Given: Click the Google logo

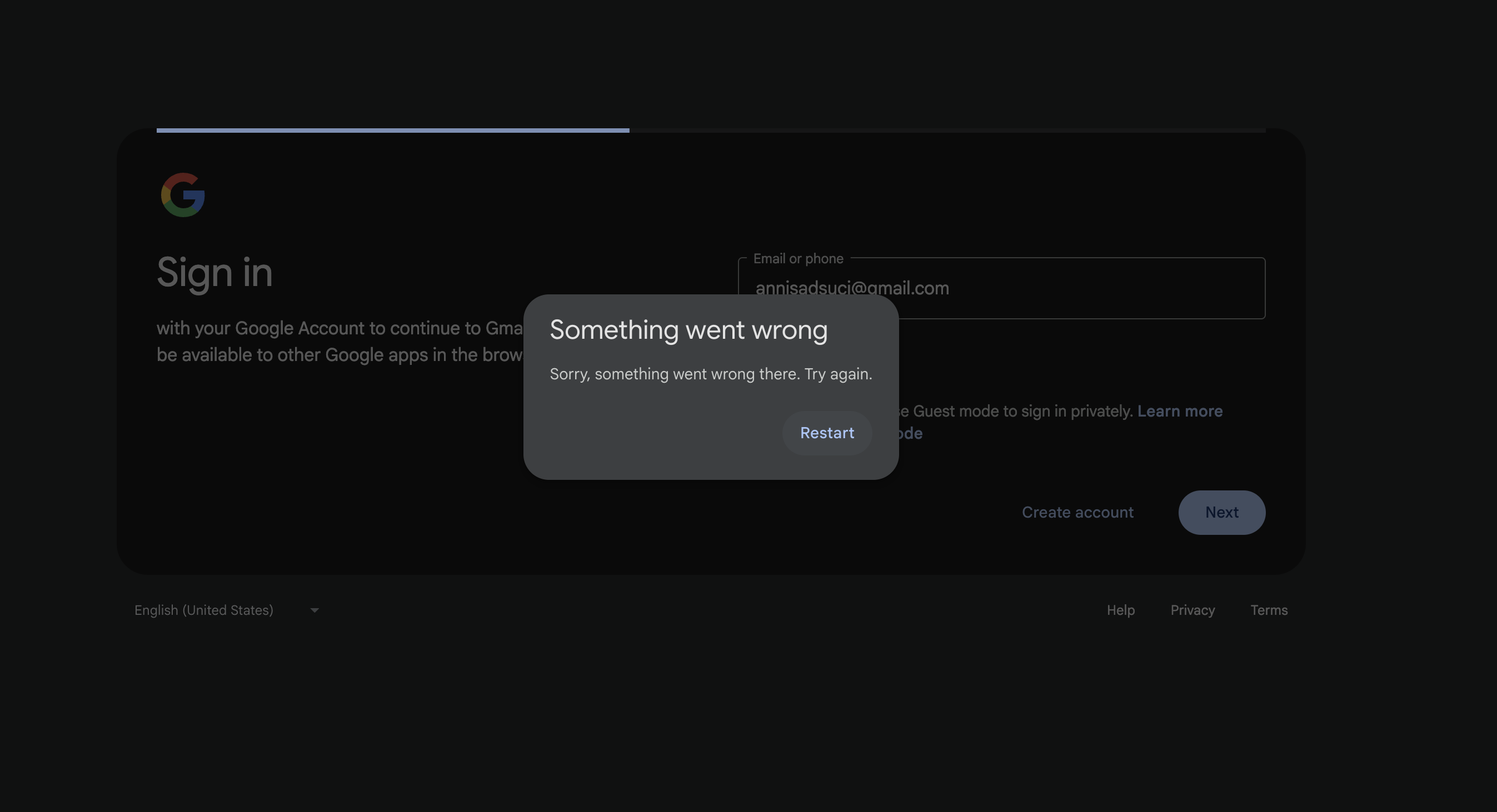Looking at the screenshot, I should click(182, 194).
